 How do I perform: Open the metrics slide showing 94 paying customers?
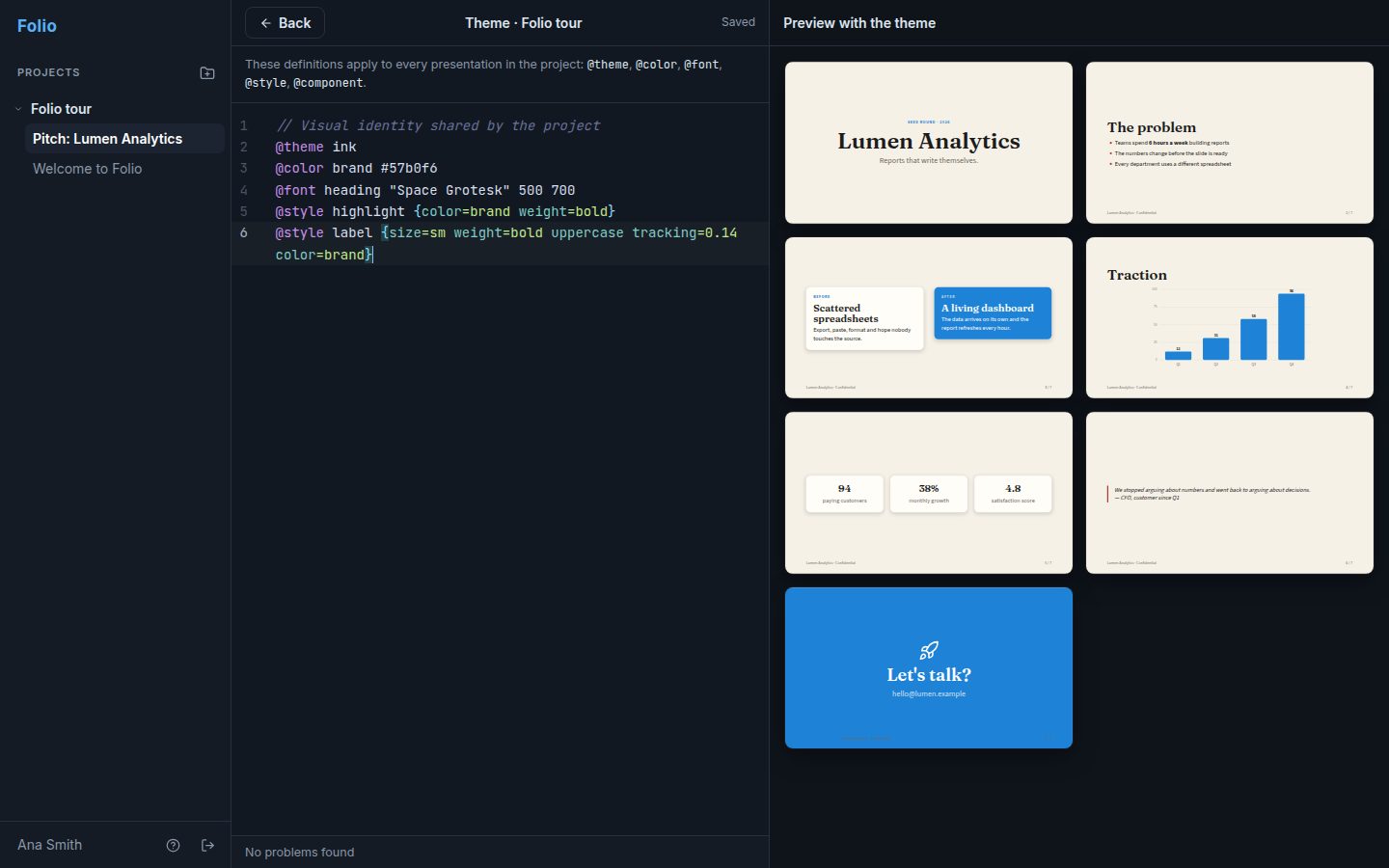[x=929, y=493]
